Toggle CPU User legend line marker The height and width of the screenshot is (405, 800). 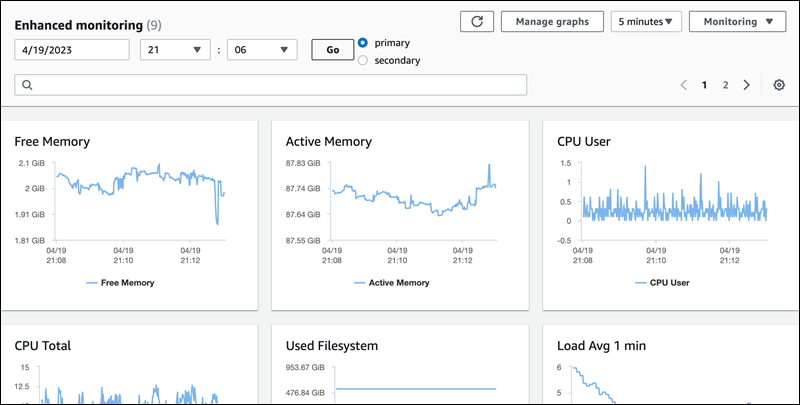(640, 283)
